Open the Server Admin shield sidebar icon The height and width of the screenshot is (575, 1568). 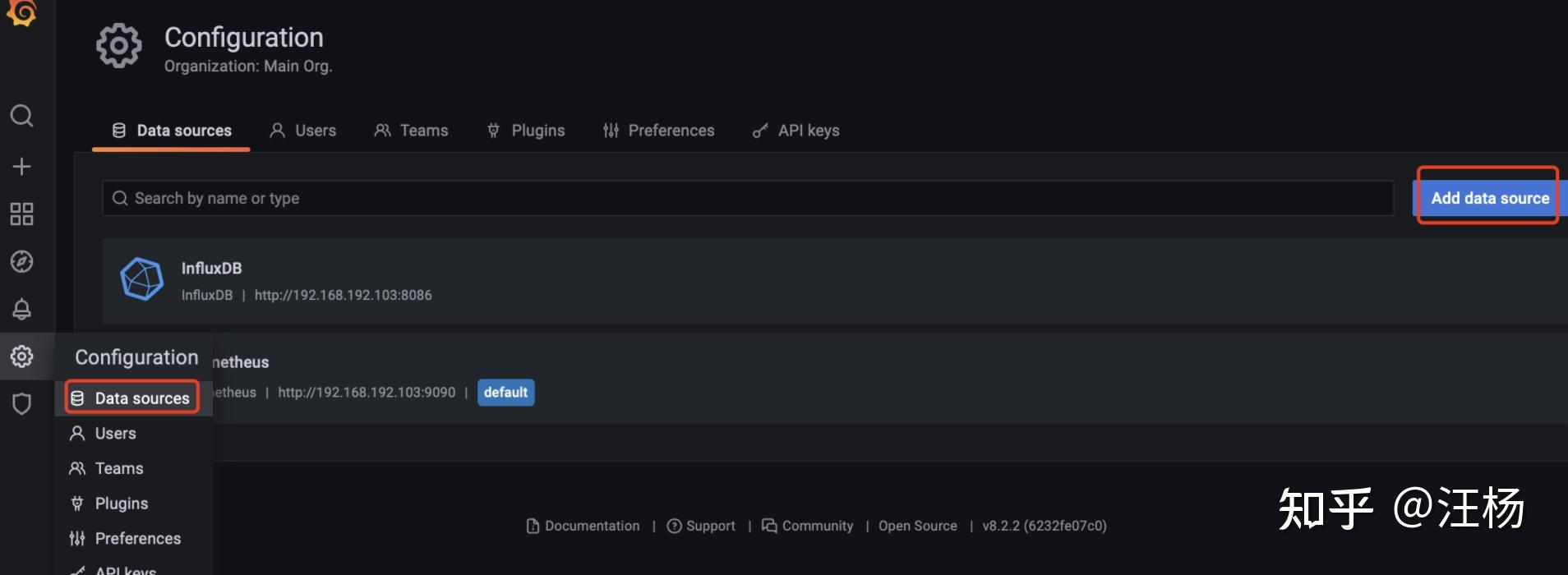(x=21, y=403)
